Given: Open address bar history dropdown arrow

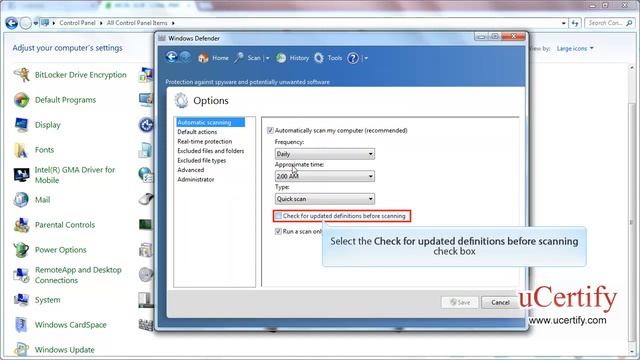Looking at the screenshot, I should click(x=564, y=23).
